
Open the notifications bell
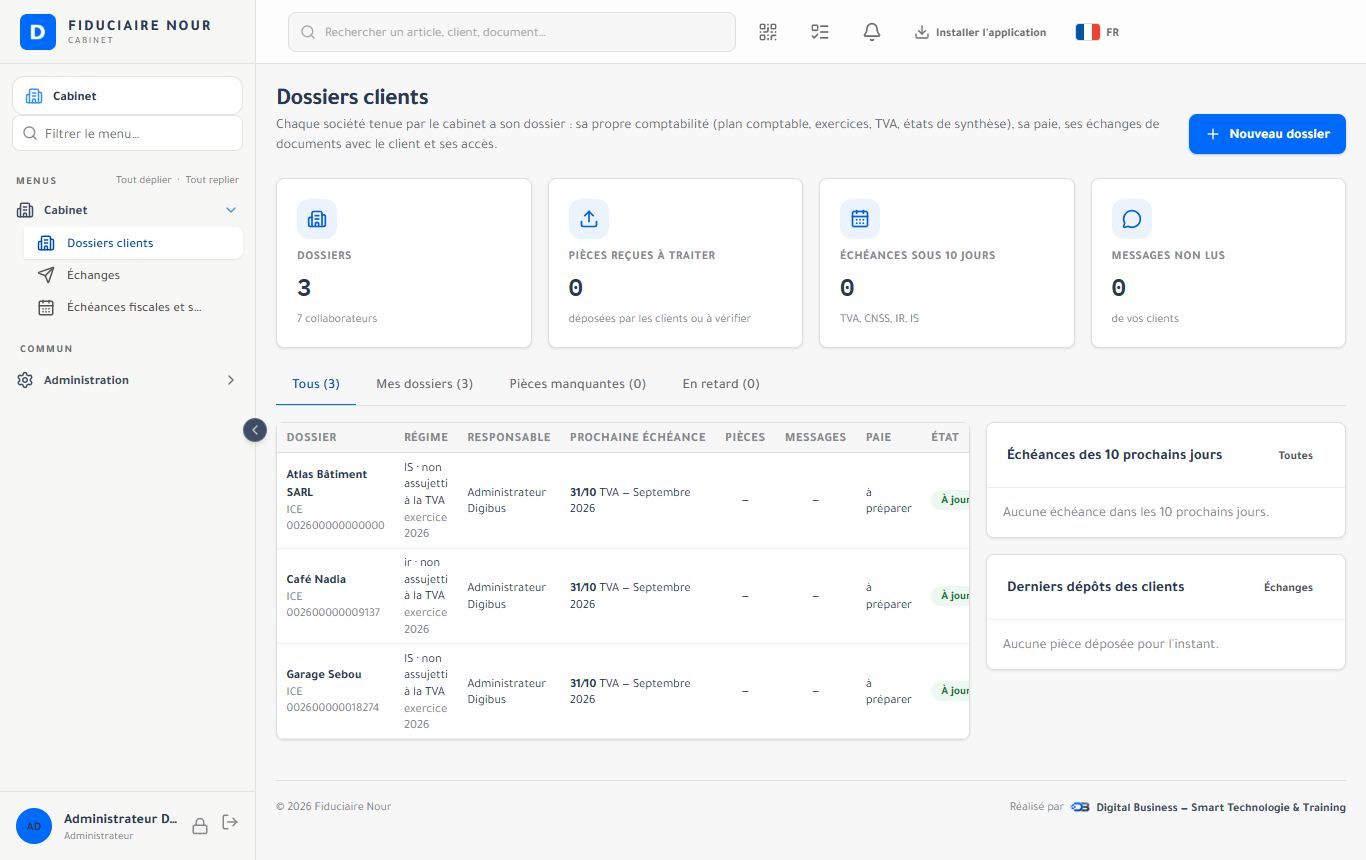point(872,32)
